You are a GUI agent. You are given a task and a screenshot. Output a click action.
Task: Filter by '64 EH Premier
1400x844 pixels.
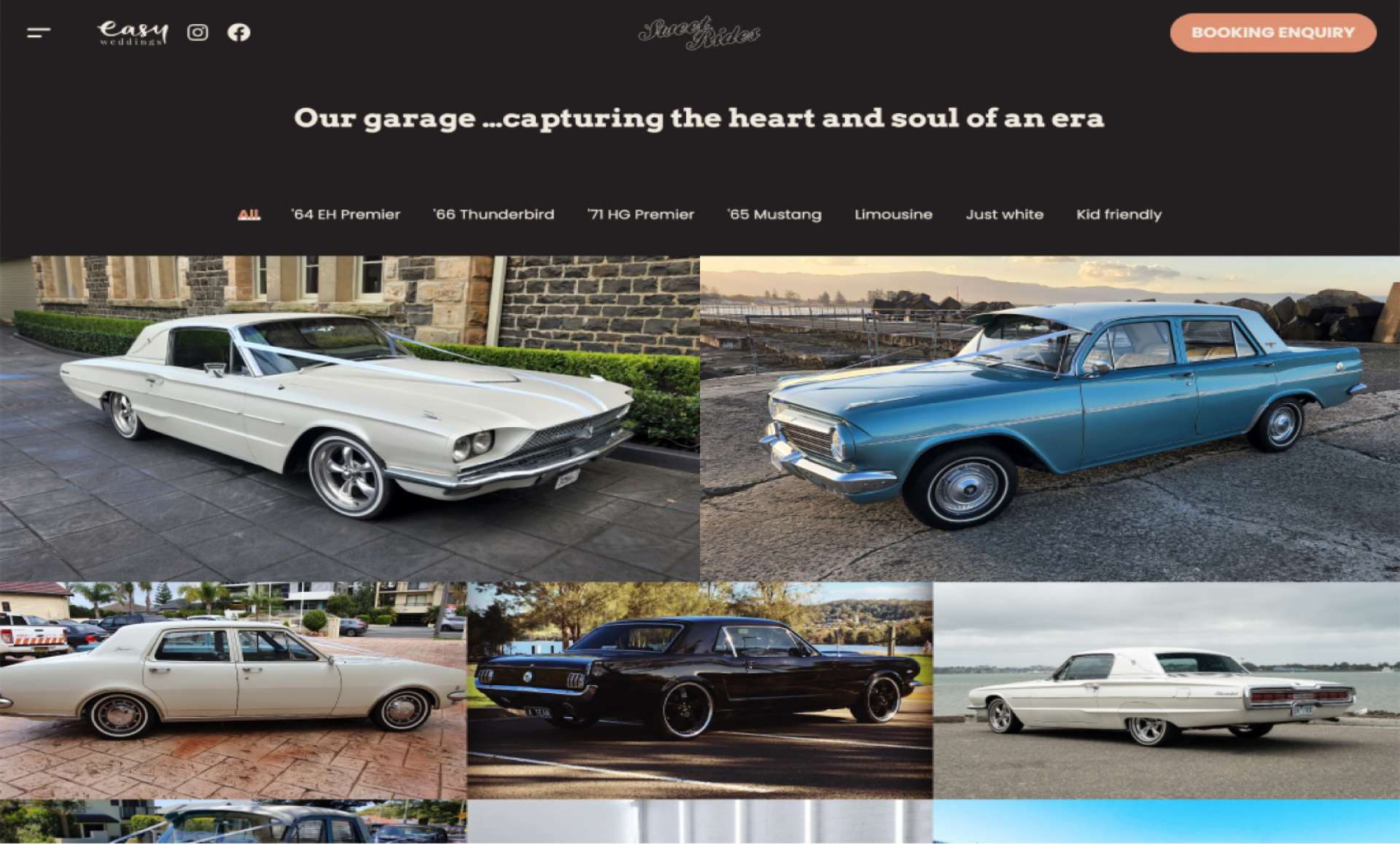[x=346, y=214]
